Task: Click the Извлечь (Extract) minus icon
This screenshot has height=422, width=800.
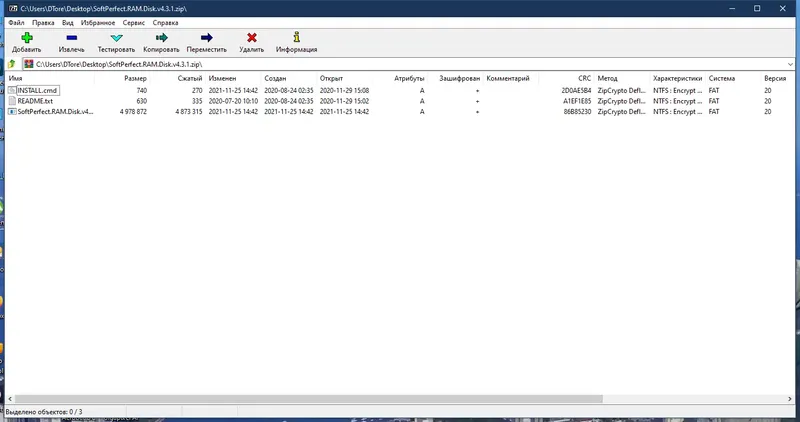Action: (71, 38)
